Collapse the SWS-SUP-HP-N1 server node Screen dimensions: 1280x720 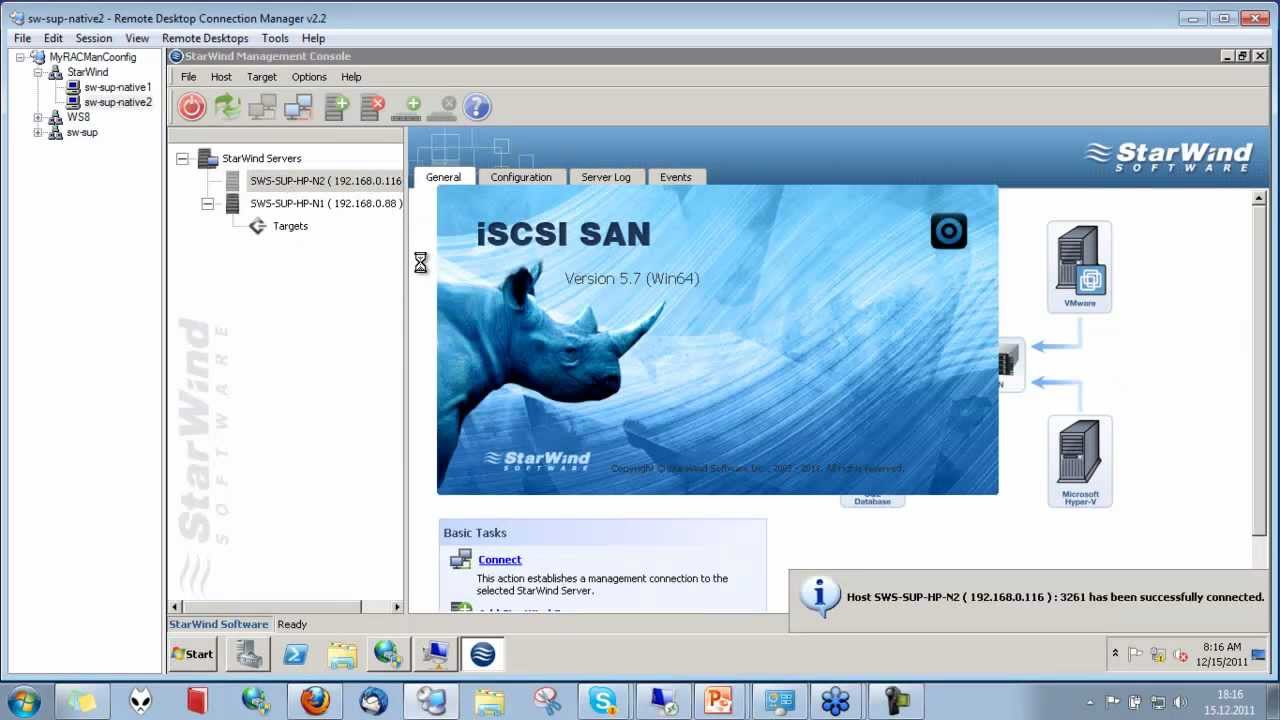[207, 203]
